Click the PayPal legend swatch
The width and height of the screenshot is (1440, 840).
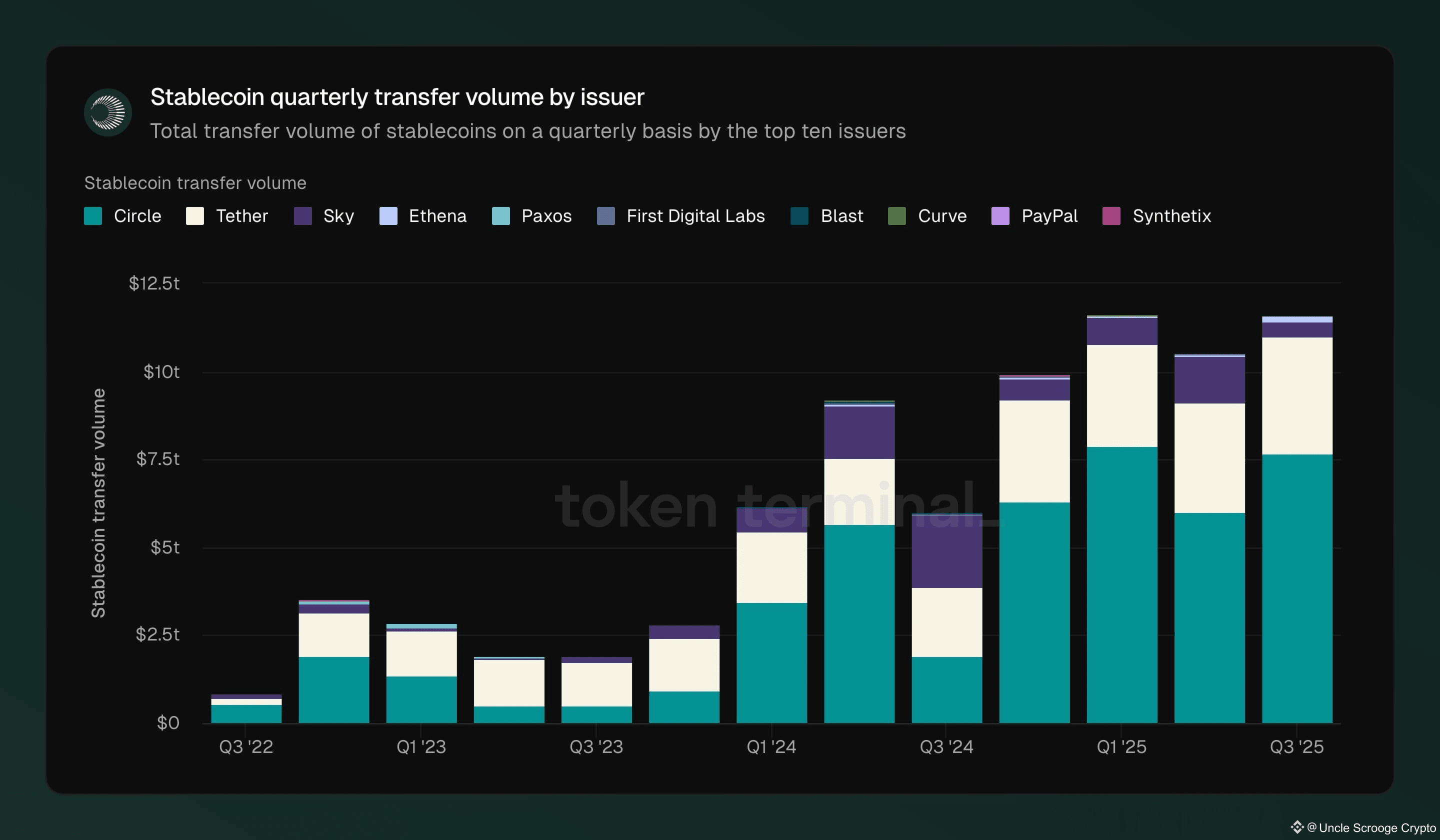click(1000, 216)
